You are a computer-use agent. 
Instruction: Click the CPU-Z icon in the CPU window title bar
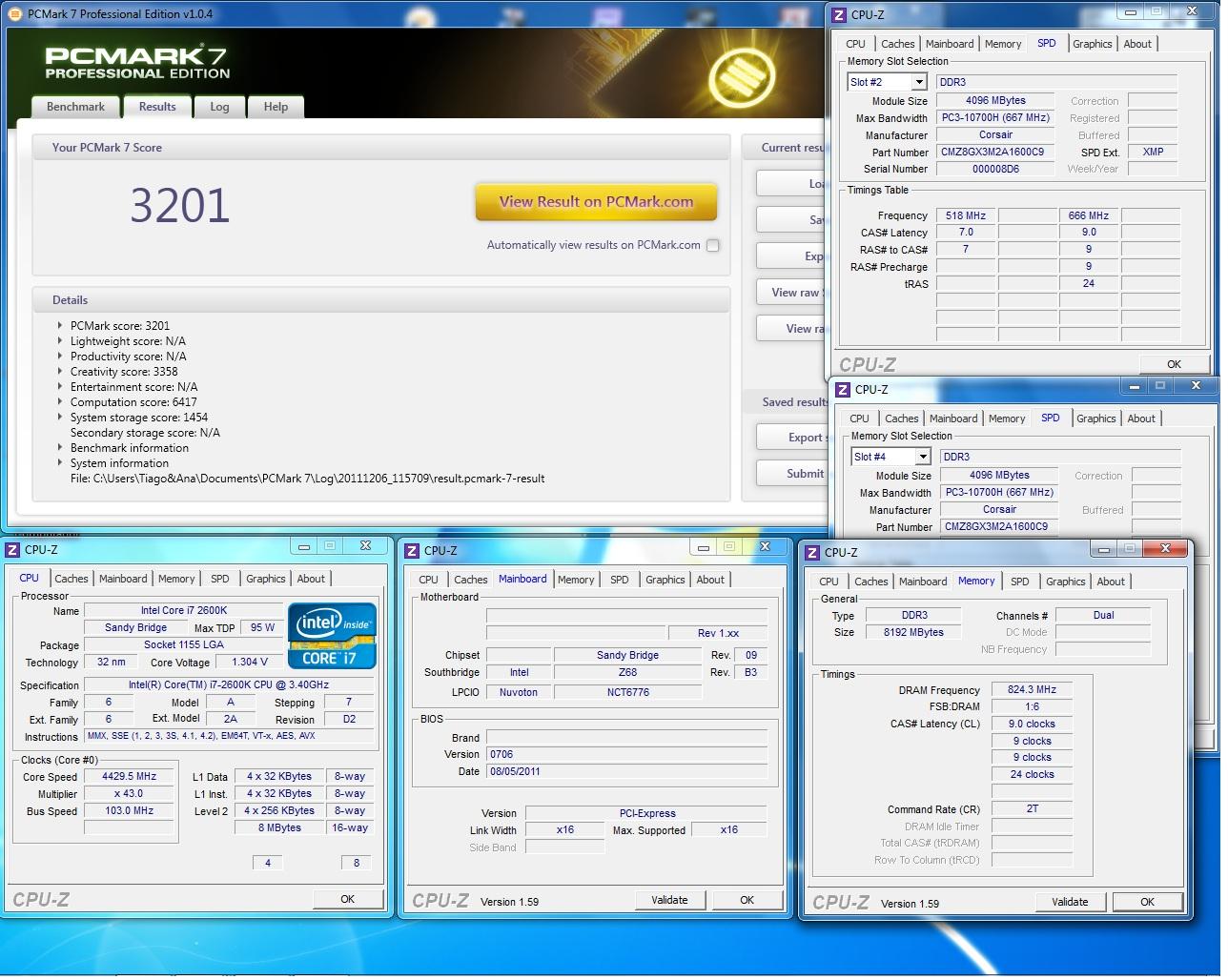point(12,550)
